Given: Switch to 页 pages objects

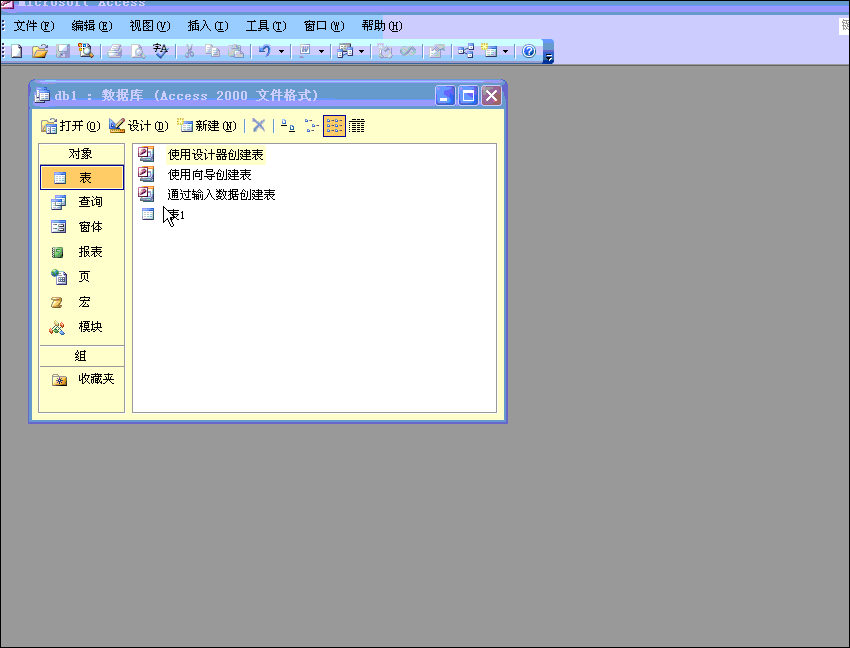Looking at the screenshot, I should 82,277.
